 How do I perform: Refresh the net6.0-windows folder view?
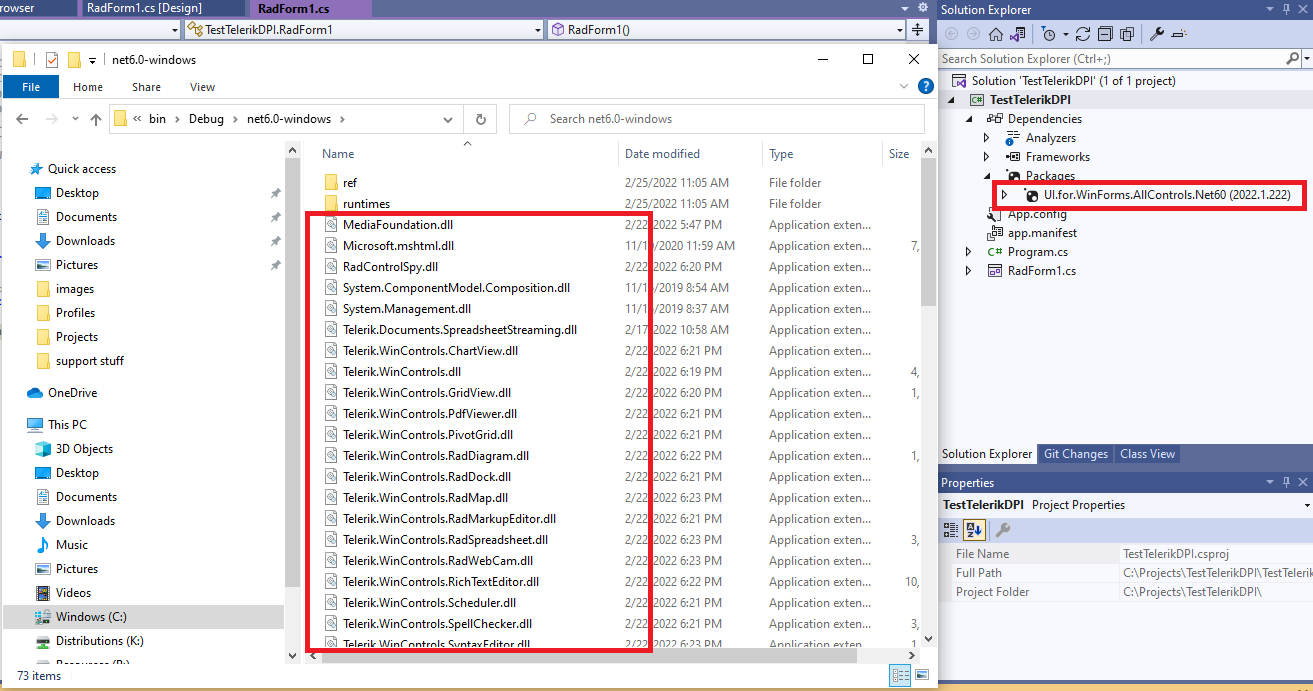pos(480,119)
